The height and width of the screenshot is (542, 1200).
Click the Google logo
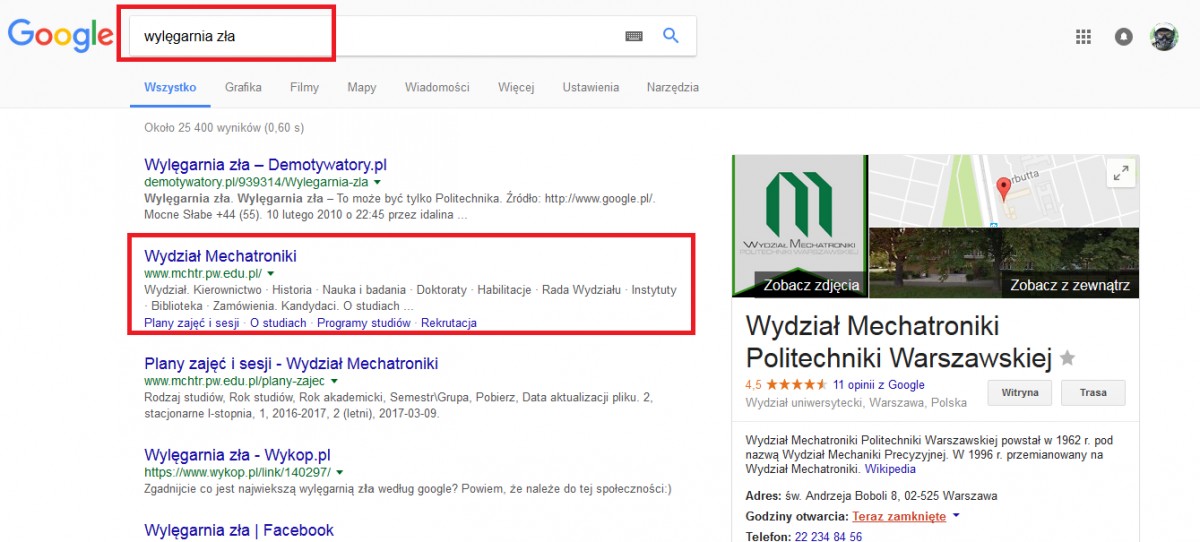60,36
